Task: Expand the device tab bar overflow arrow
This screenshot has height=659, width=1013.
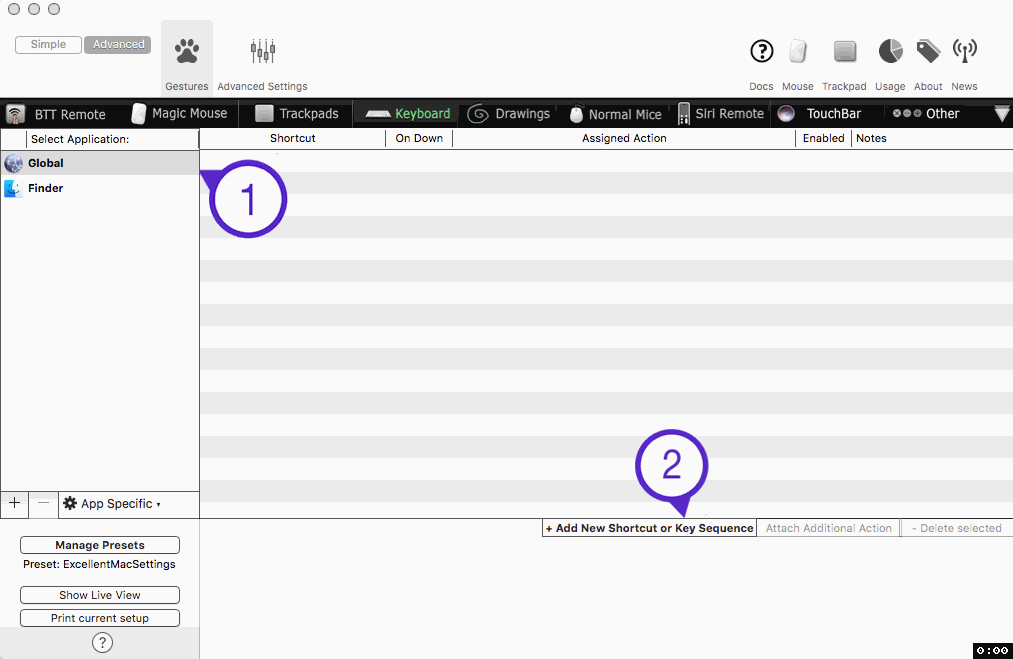Action: pos(1001,114)
